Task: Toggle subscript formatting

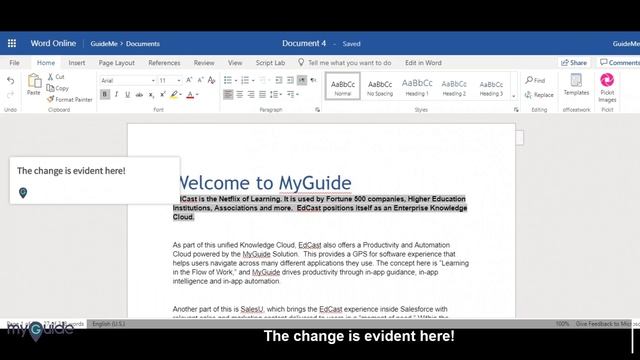Action: (x=151, y=95)
